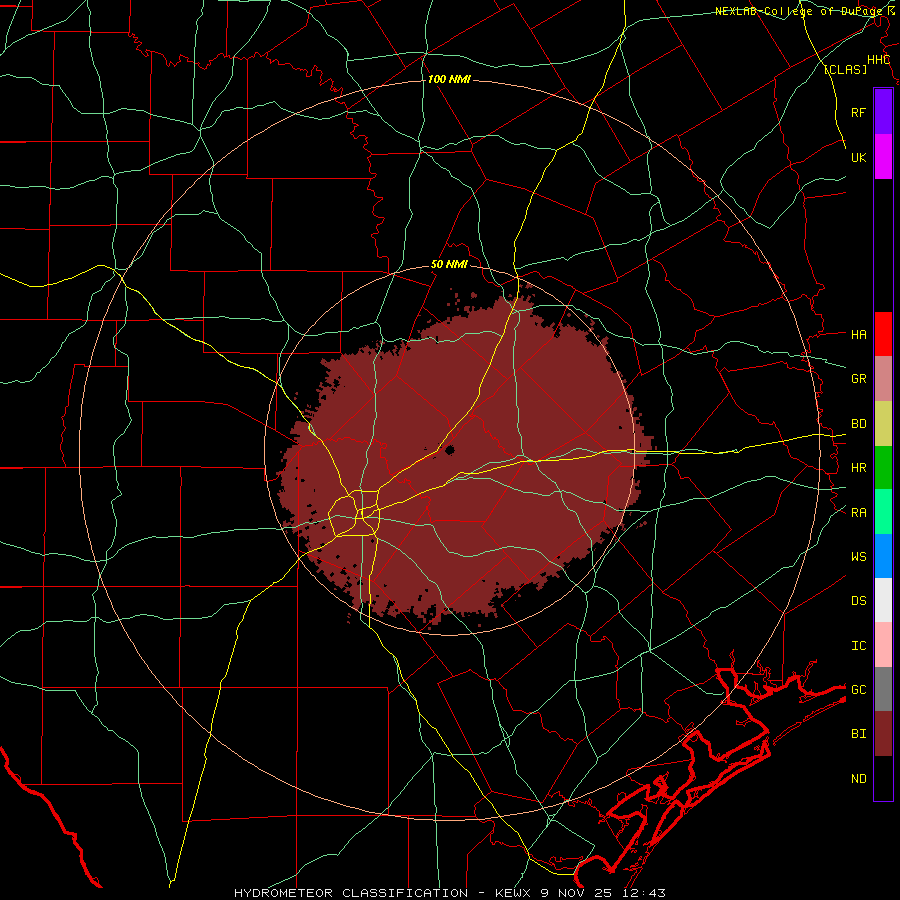Click the GR legend label
The image size is (900, 900).
(x=858, y=379)
